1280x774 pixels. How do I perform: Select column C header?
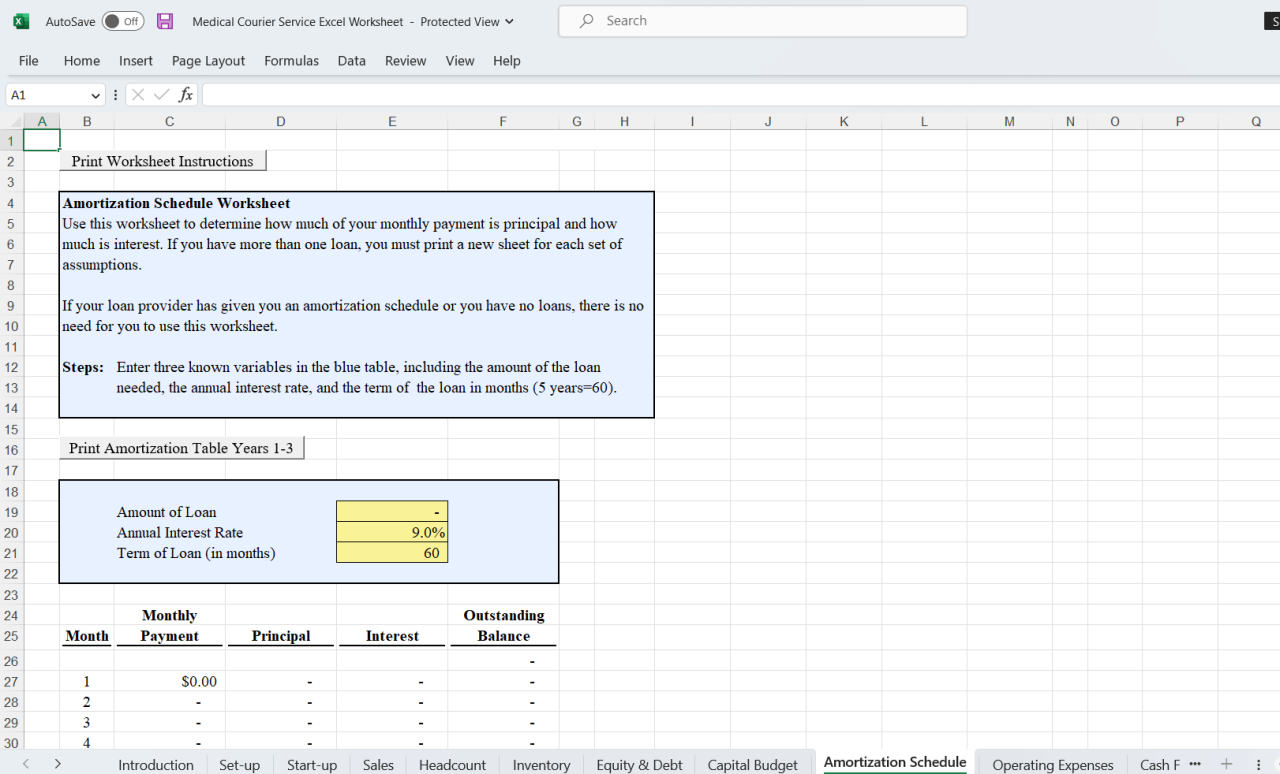(169, 122)
